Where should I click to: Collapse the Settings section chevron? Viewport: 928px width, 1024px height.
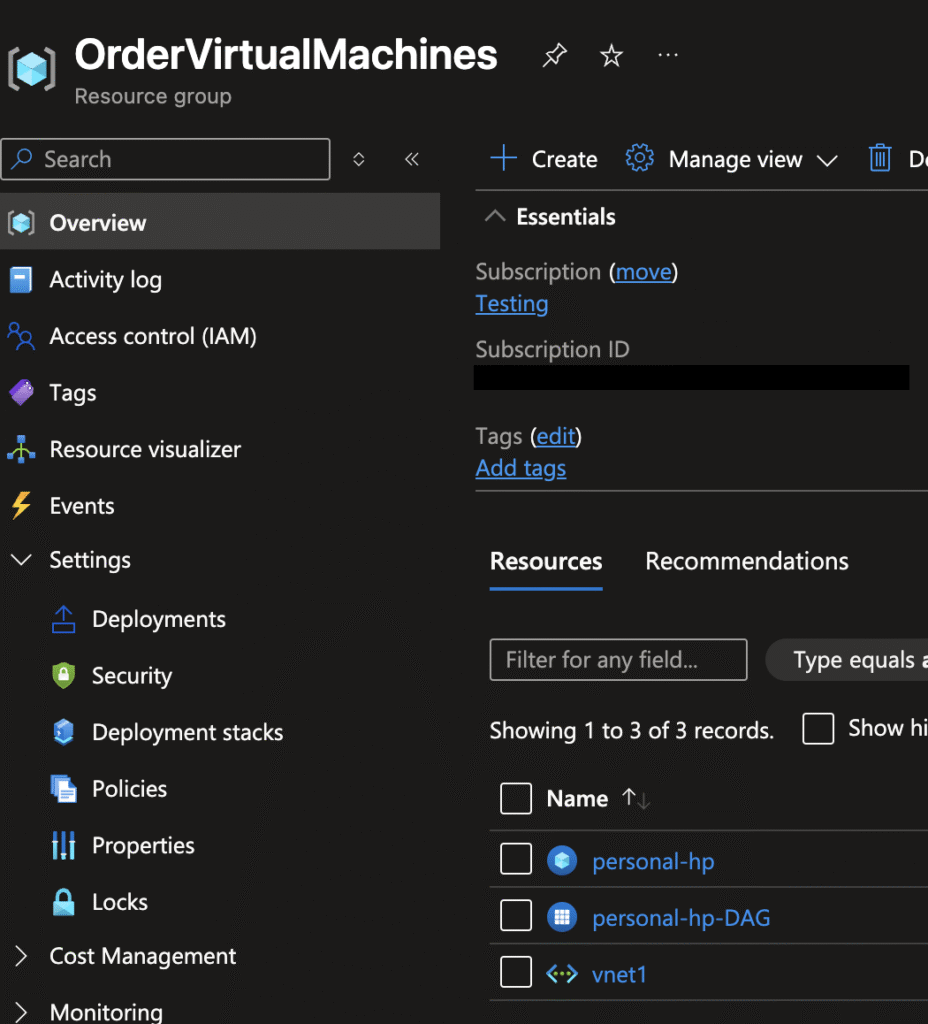[22, 560]
